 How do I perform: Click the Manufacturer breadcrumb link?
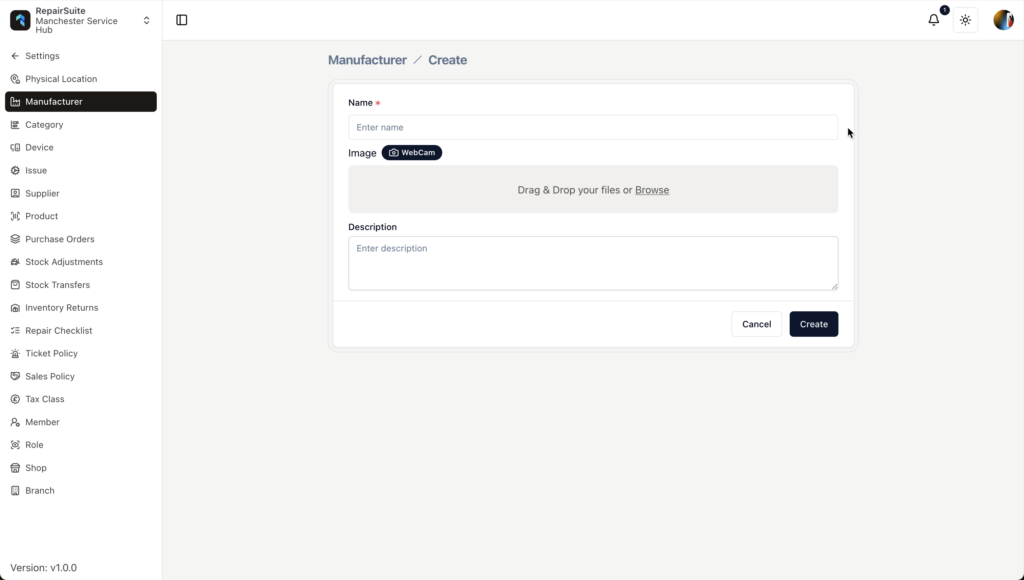(x=367, y=60)
